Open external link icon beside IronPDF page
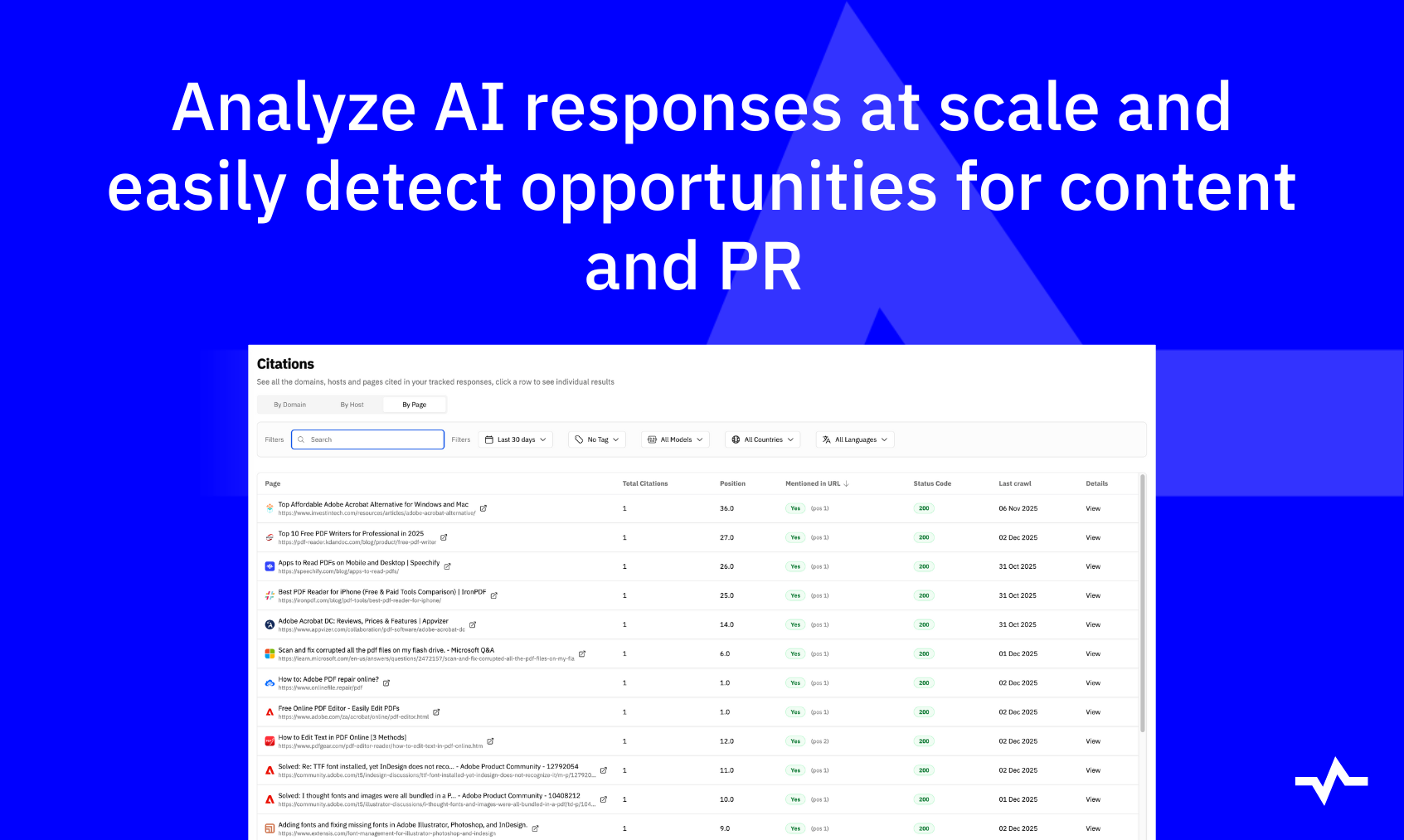 point(493,595)
